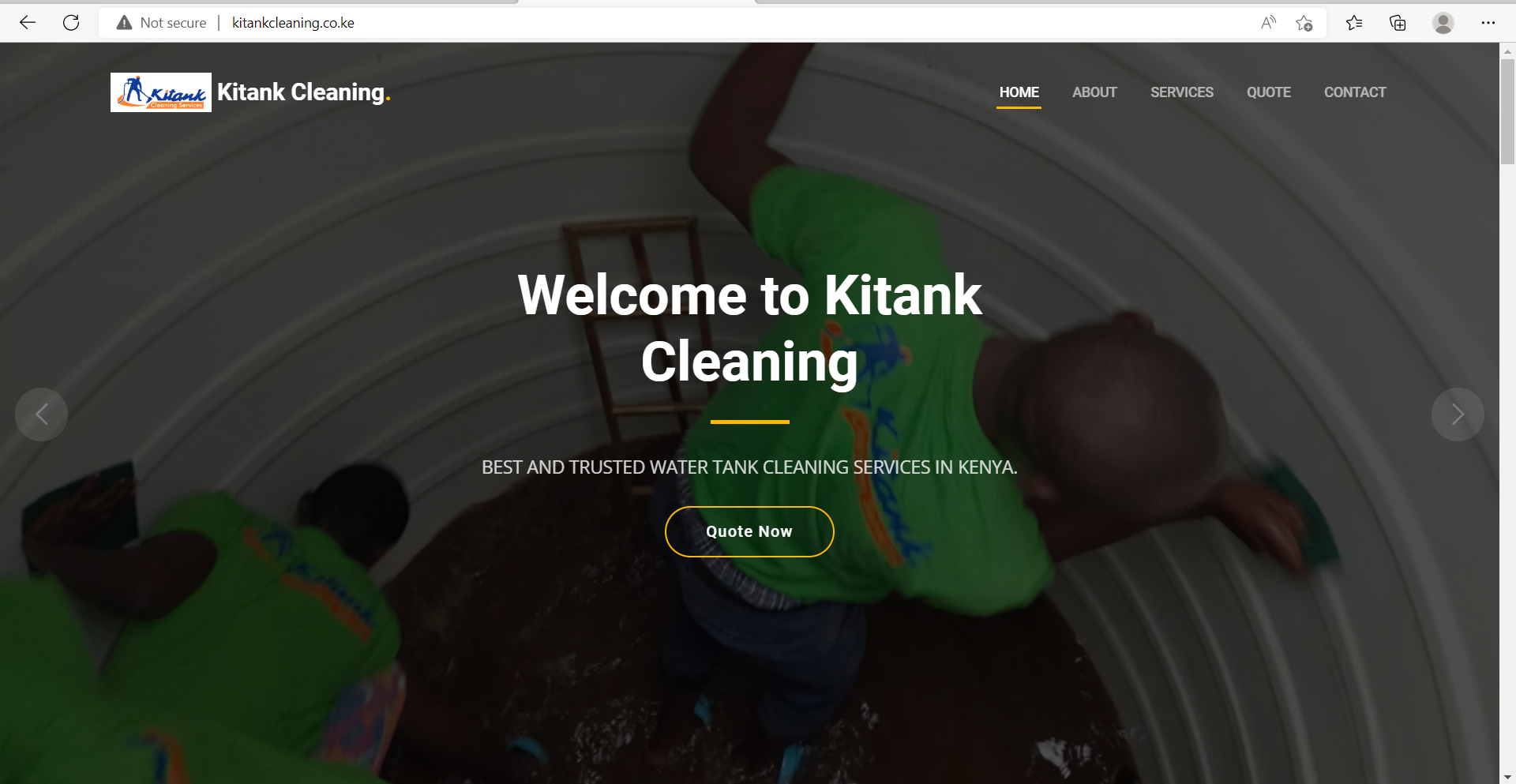Open the ABOUT navigation item

tap(1094, 92)
